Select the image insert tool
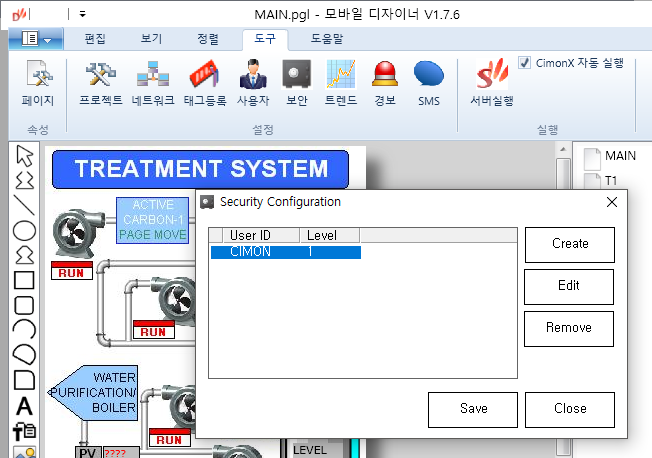 click(25, 452)
